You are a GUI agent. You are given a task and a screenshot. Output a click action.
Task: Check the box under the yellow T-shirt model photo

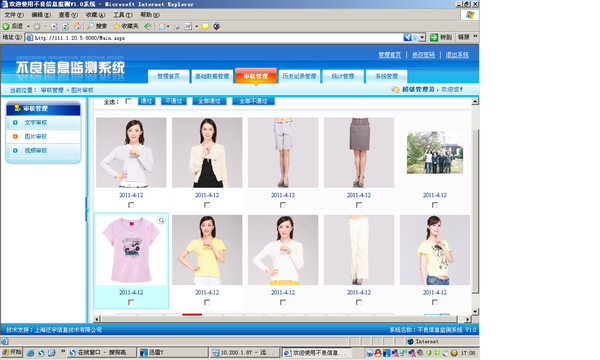[x=207, y=302]
